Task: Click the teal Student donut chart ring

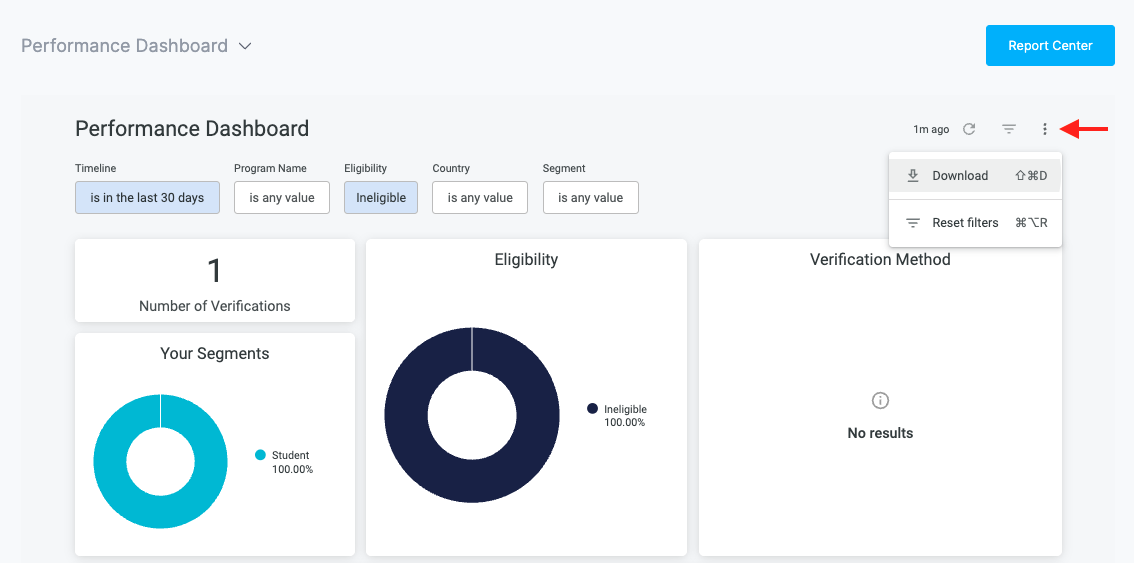Action: pos(110,461)
